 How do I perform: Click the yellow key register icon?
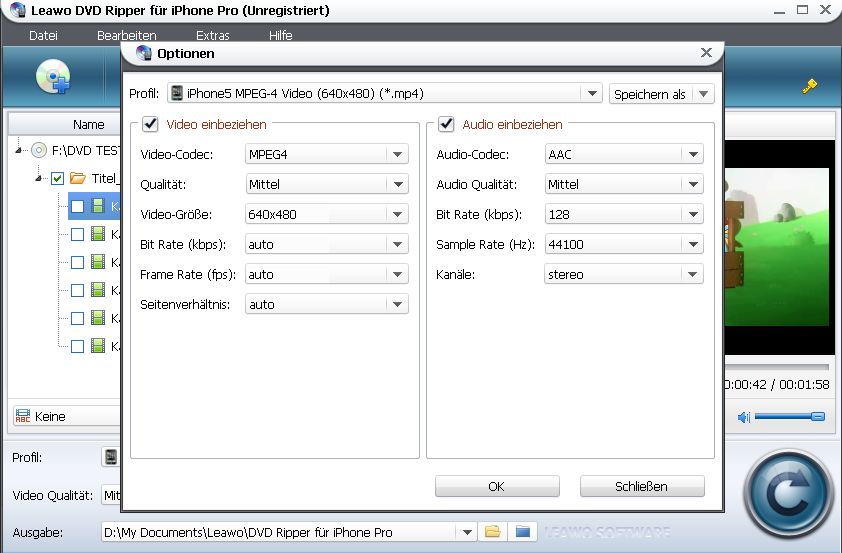[x=810, y=86]
